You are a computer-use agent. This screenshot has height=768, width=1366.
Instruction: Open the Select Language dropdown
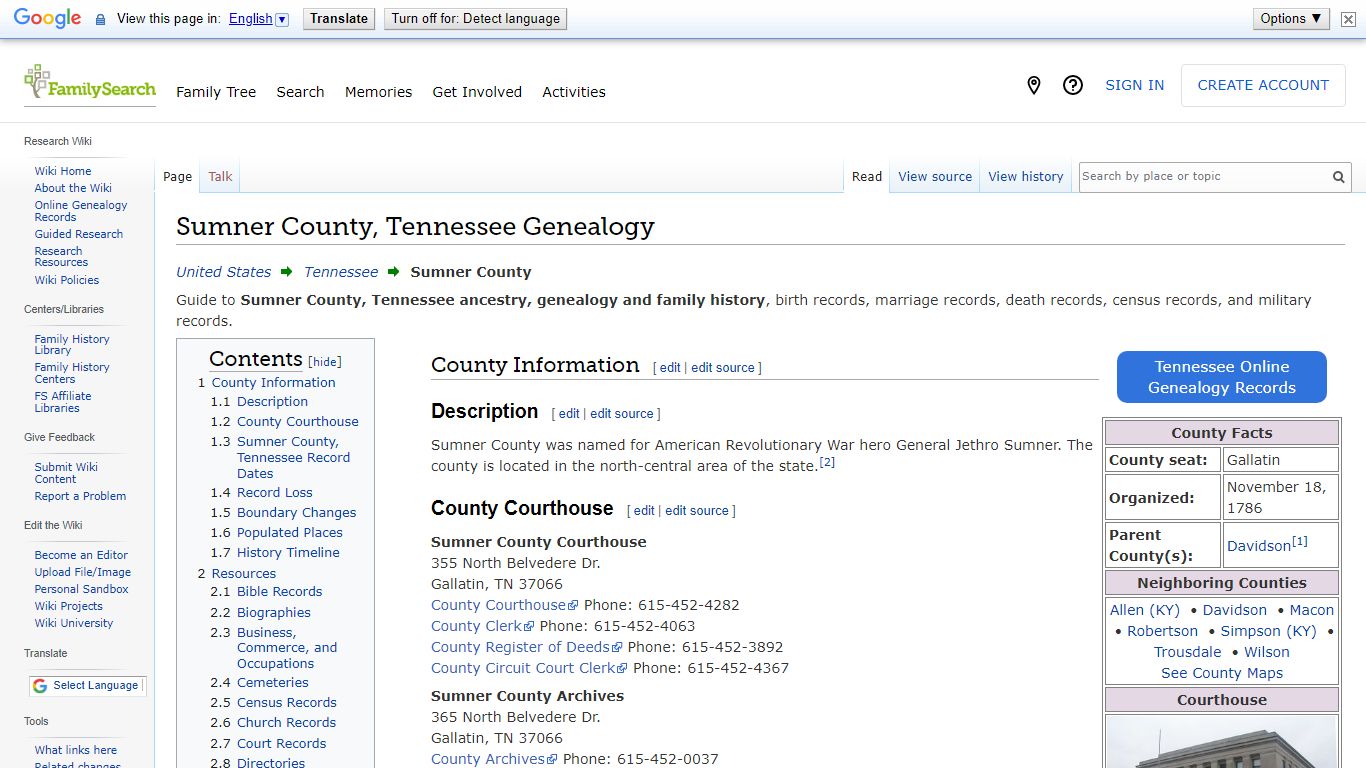click(87, 686)
